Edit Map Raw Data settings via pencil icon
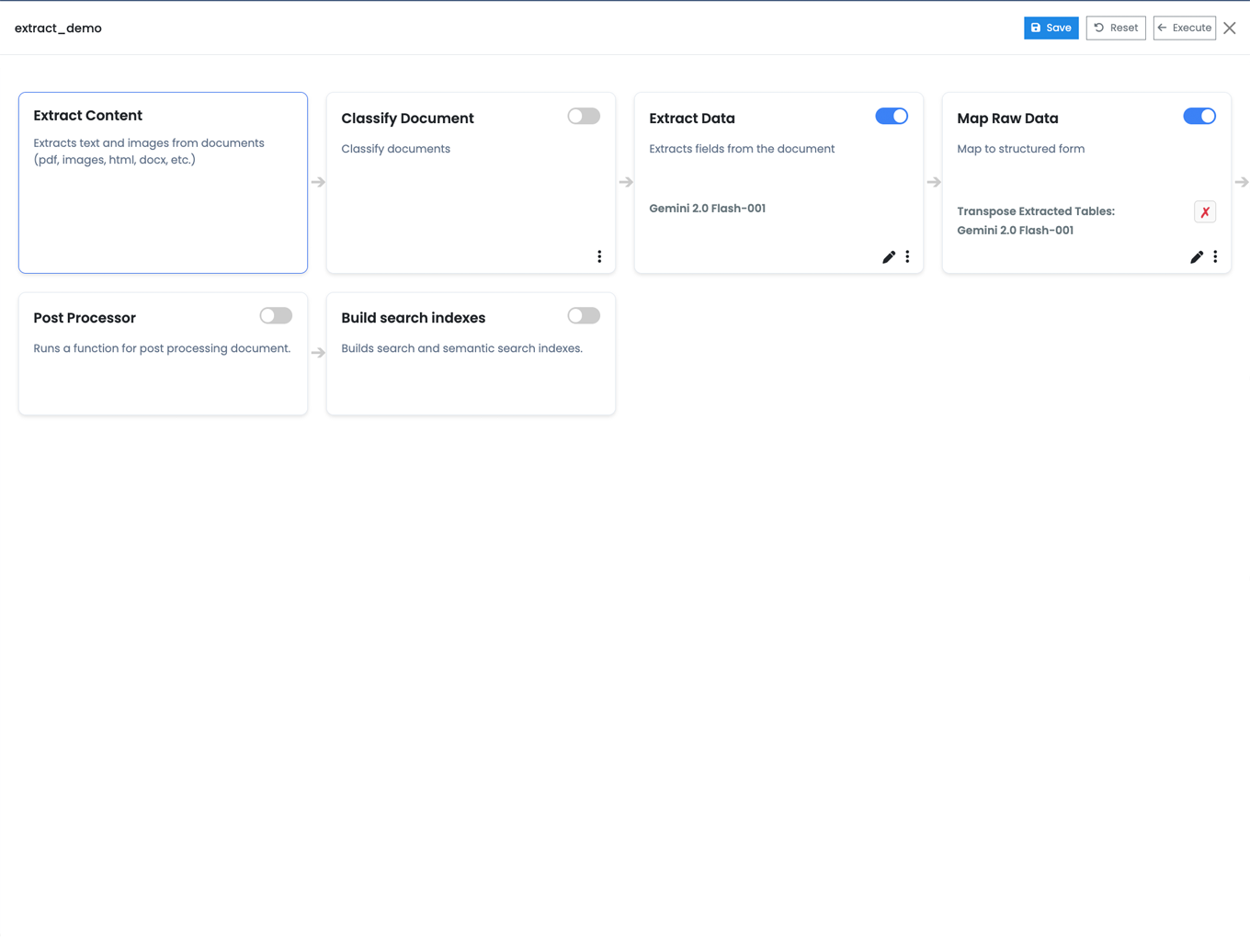 tap(1196, 257)
